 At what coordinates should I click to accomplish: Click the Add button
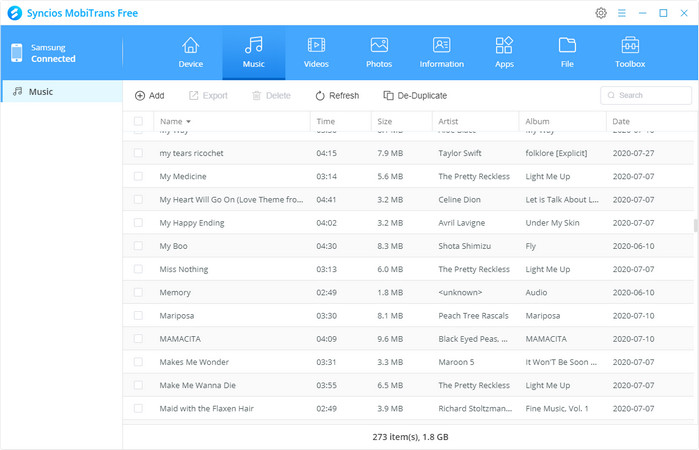[150, 95]
